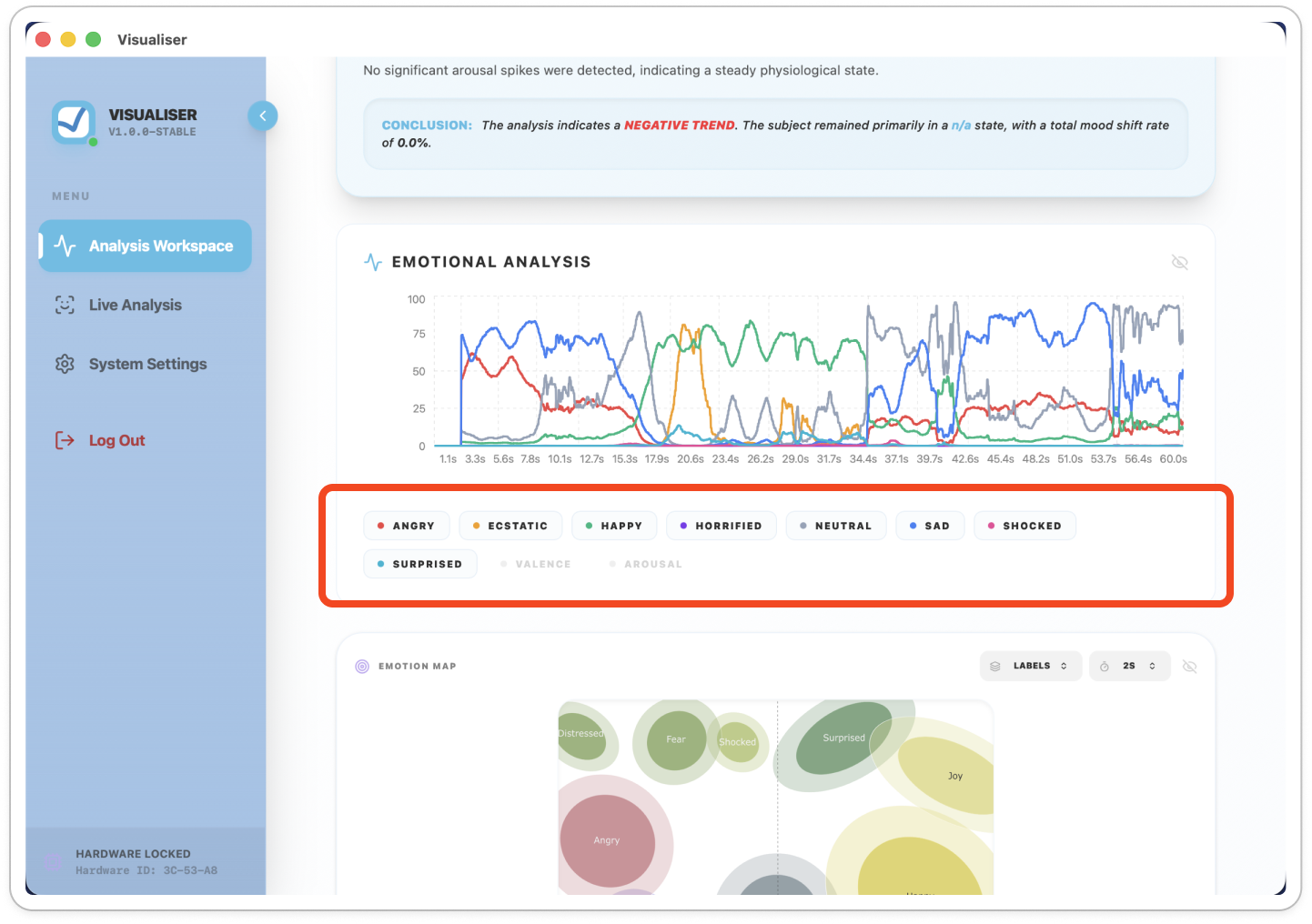This screenshot has height=924, width=1312.
Task: Click the NEGATIVE TREND text in the conclusion
Action: (680, 126)
